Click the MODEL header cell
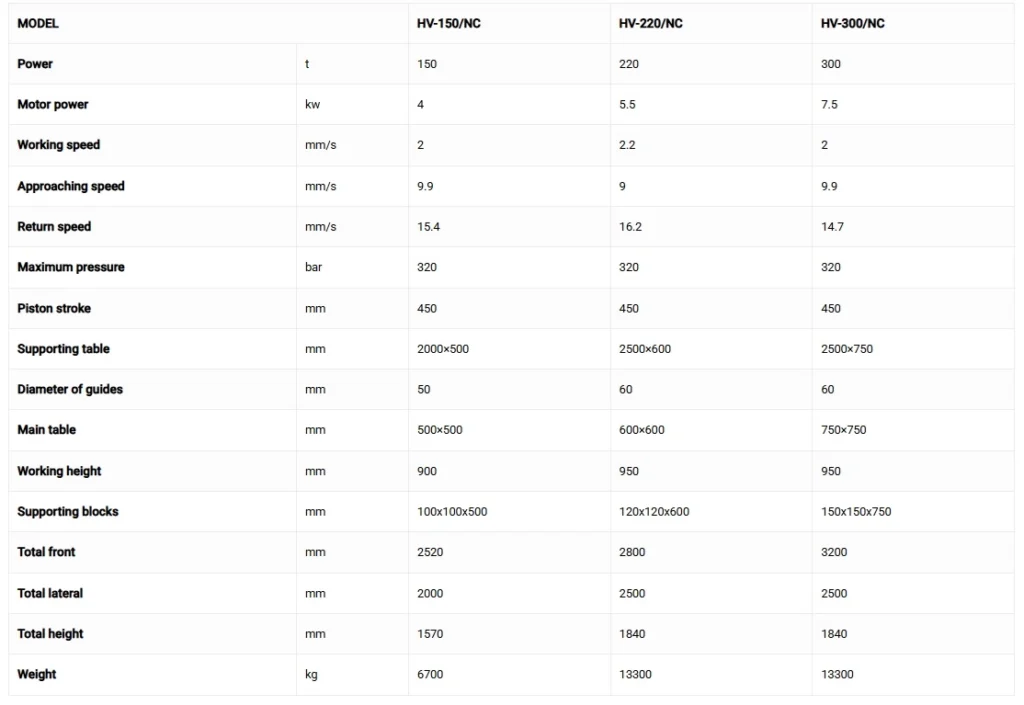The image size is (1024, 705). point(38,23)
